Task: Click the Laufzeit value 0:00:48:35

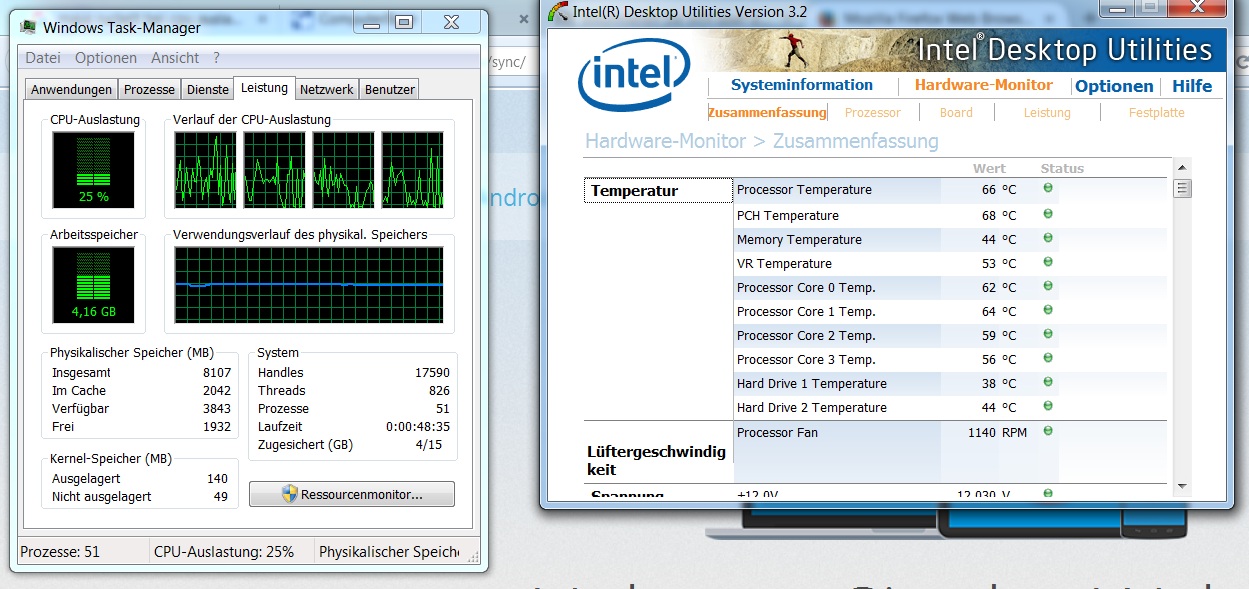Action: coord(417,426)
